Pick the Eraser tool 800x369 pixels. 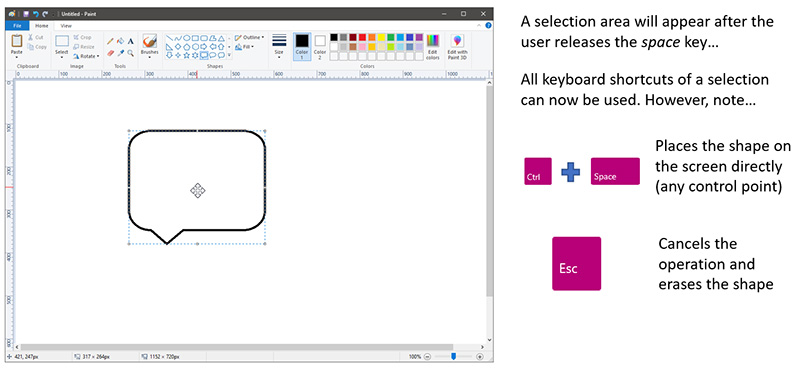point(110,53)
